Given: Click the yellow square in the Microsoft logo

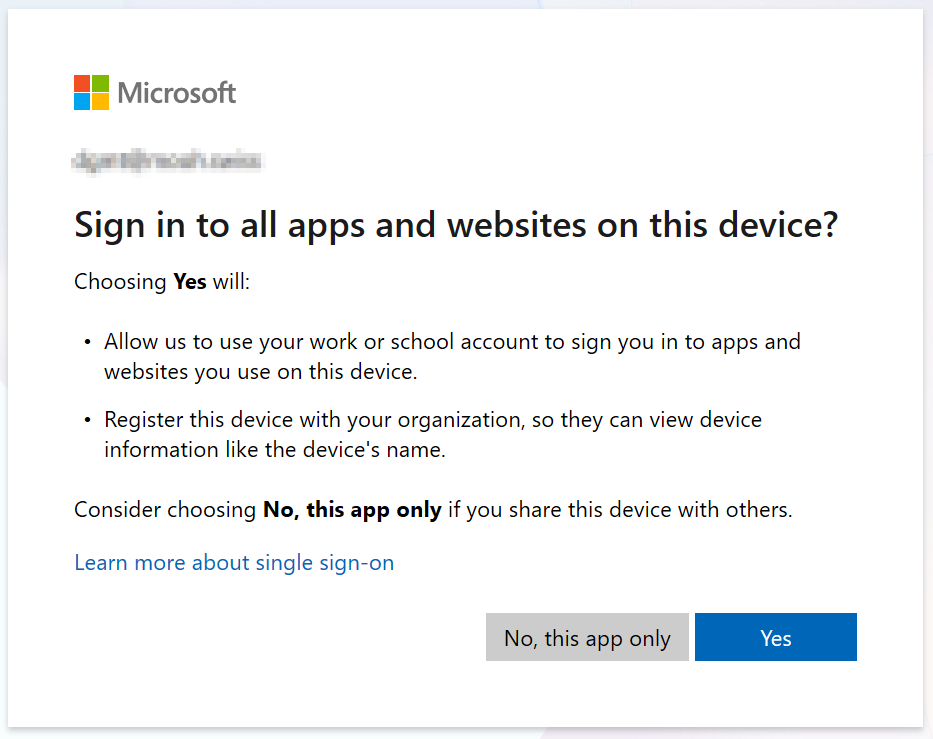Looking at the screenshot, I should click(x=101, y=102).
